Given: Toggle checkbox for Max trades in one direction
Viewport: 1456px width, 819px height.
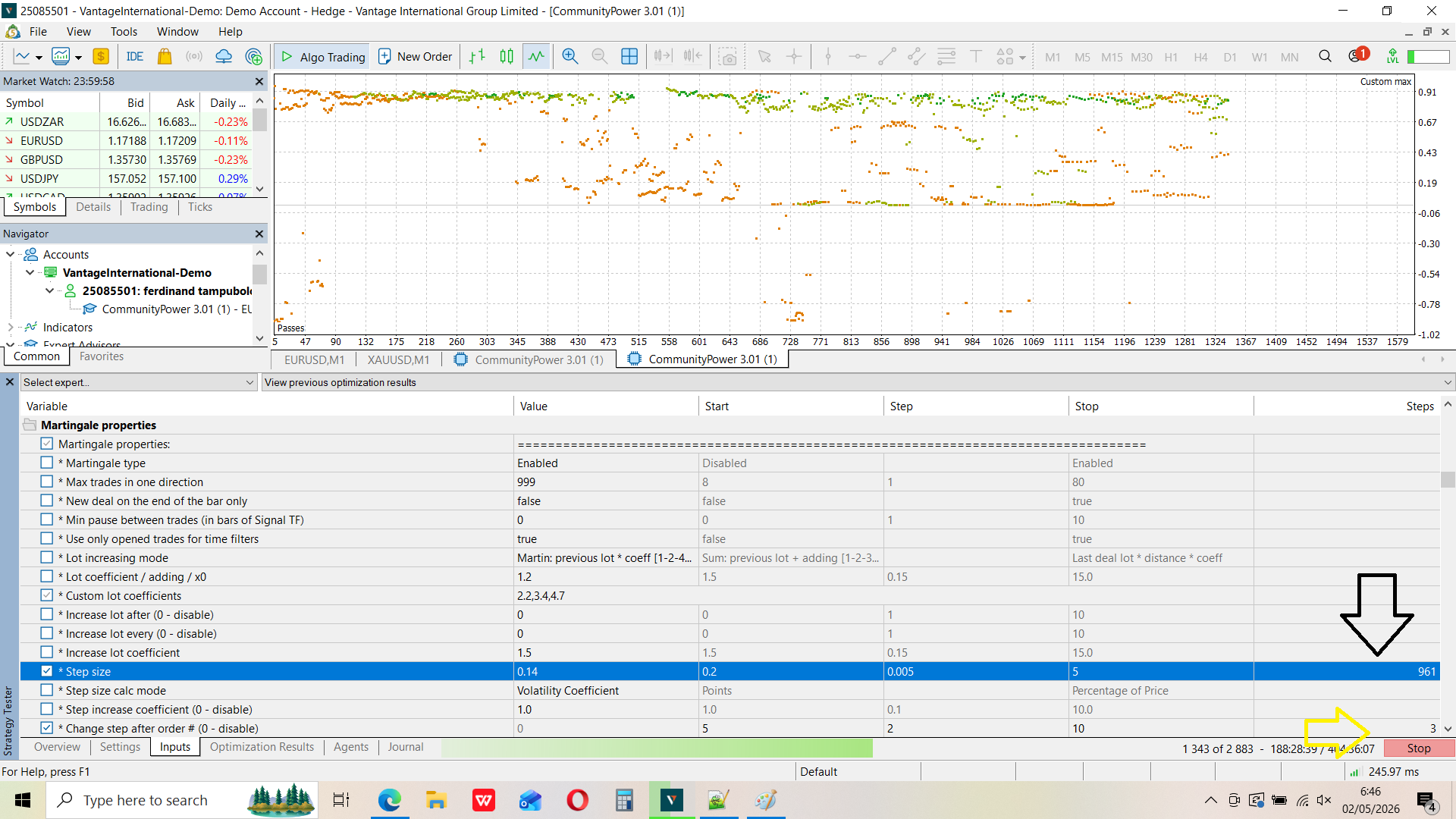Looking at the screenshot, I should tap(47, 482).
